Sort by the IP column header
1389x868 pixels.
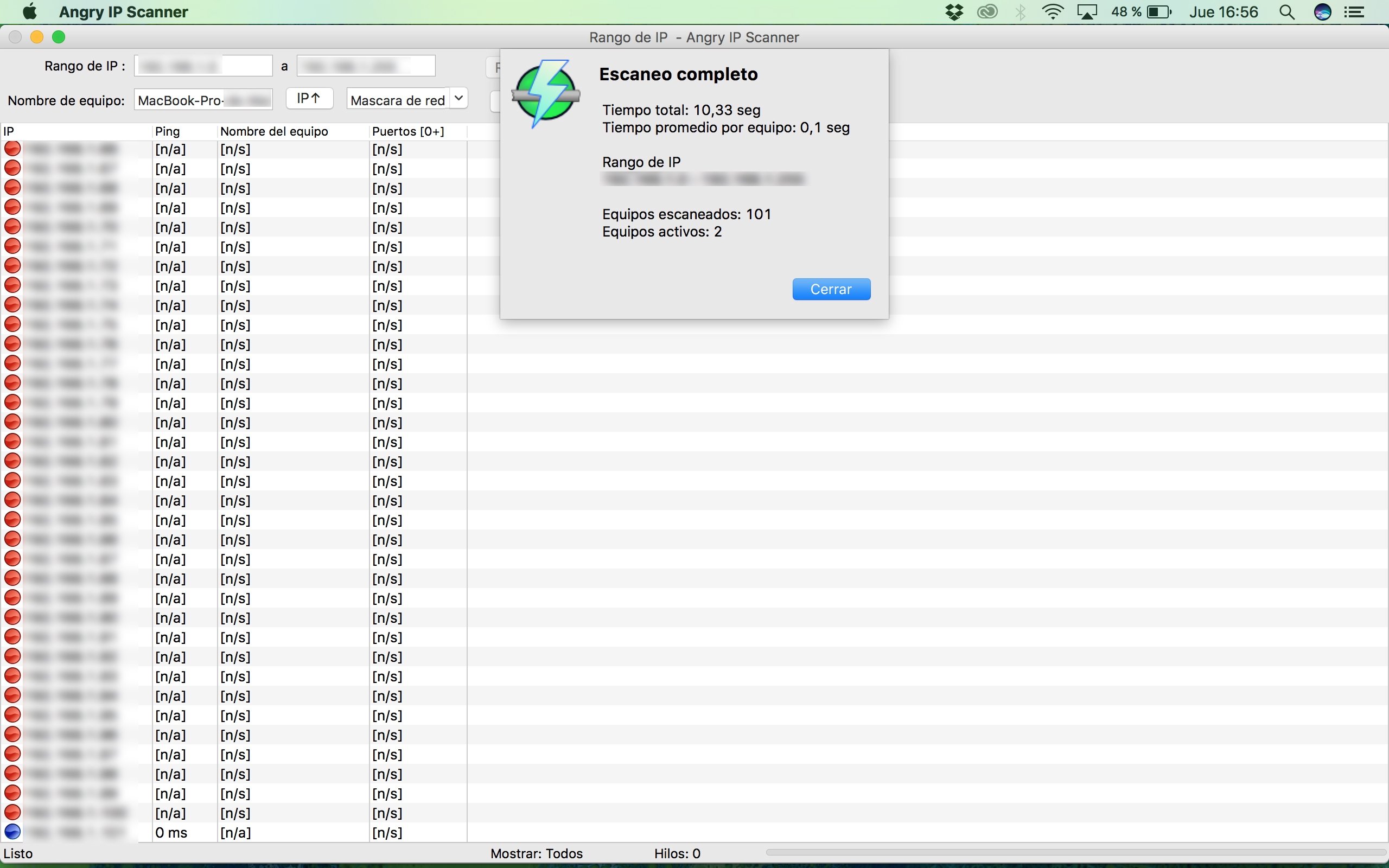(x=77, y=131)
